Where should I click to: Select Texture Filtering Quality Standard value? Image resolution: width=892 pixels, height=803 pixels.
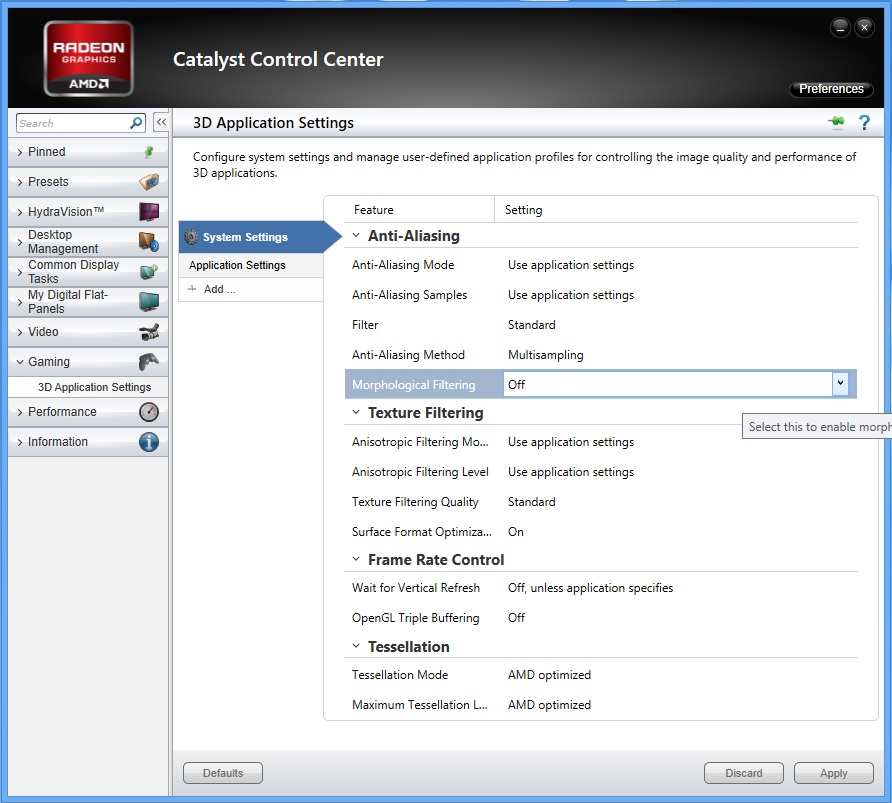tap(531, 502)
